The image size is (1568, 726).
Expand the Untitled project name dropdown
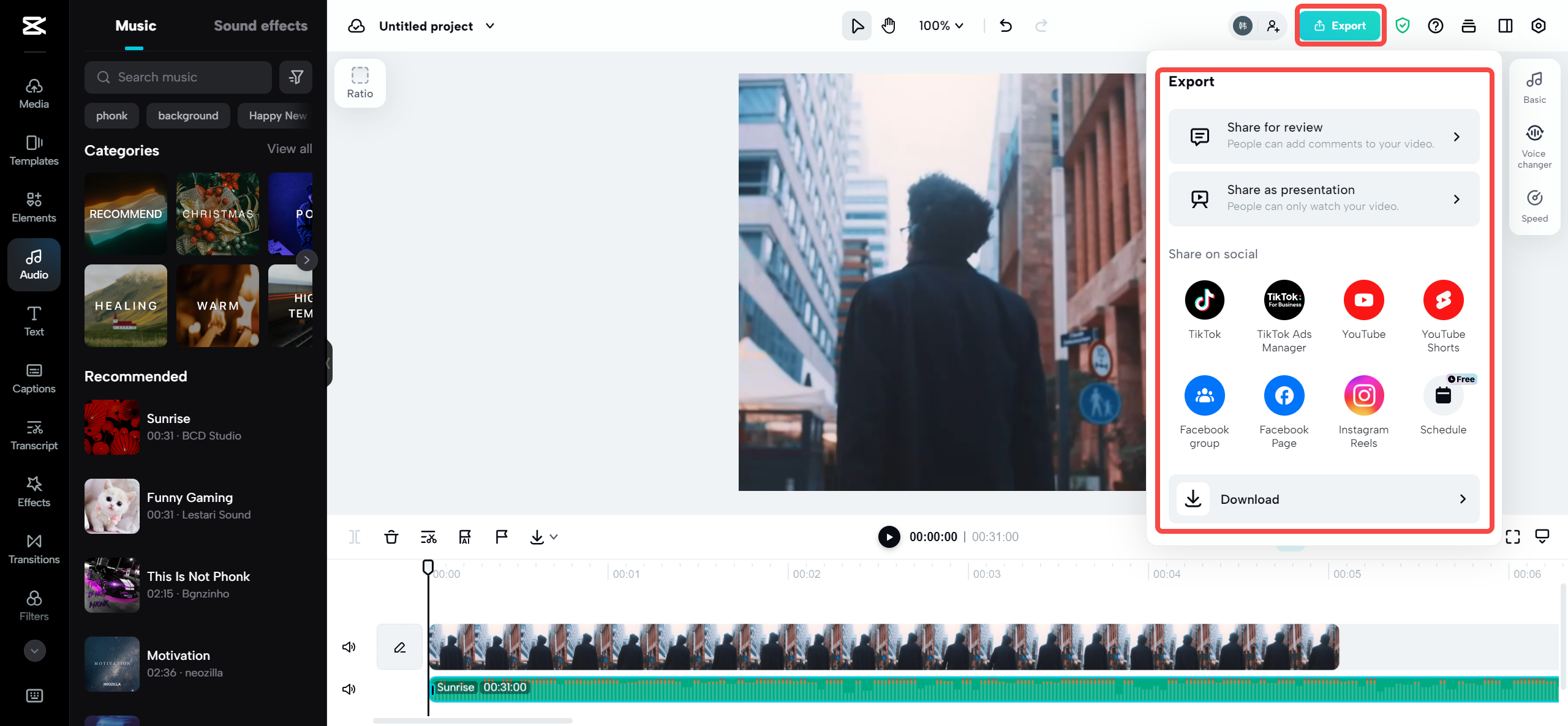click(490, 26)
